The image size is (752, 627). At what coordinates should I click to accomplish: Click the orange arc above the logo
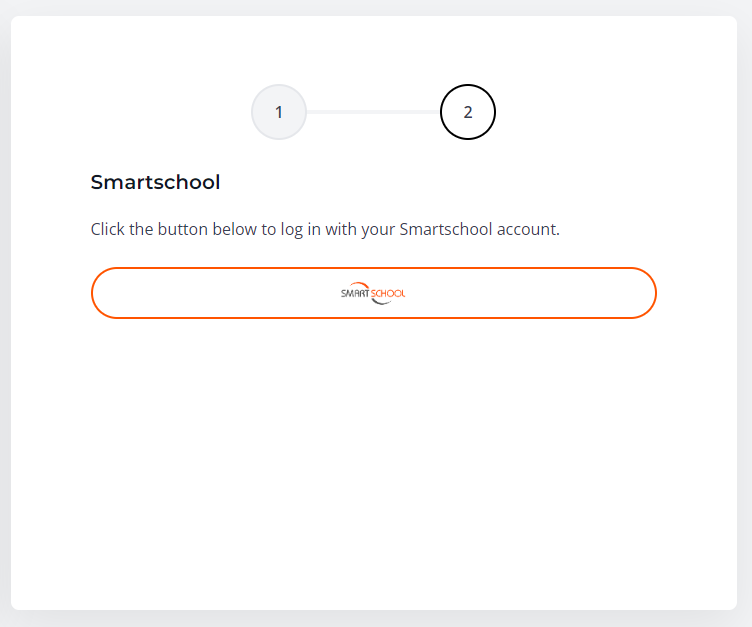click(359, 284)
